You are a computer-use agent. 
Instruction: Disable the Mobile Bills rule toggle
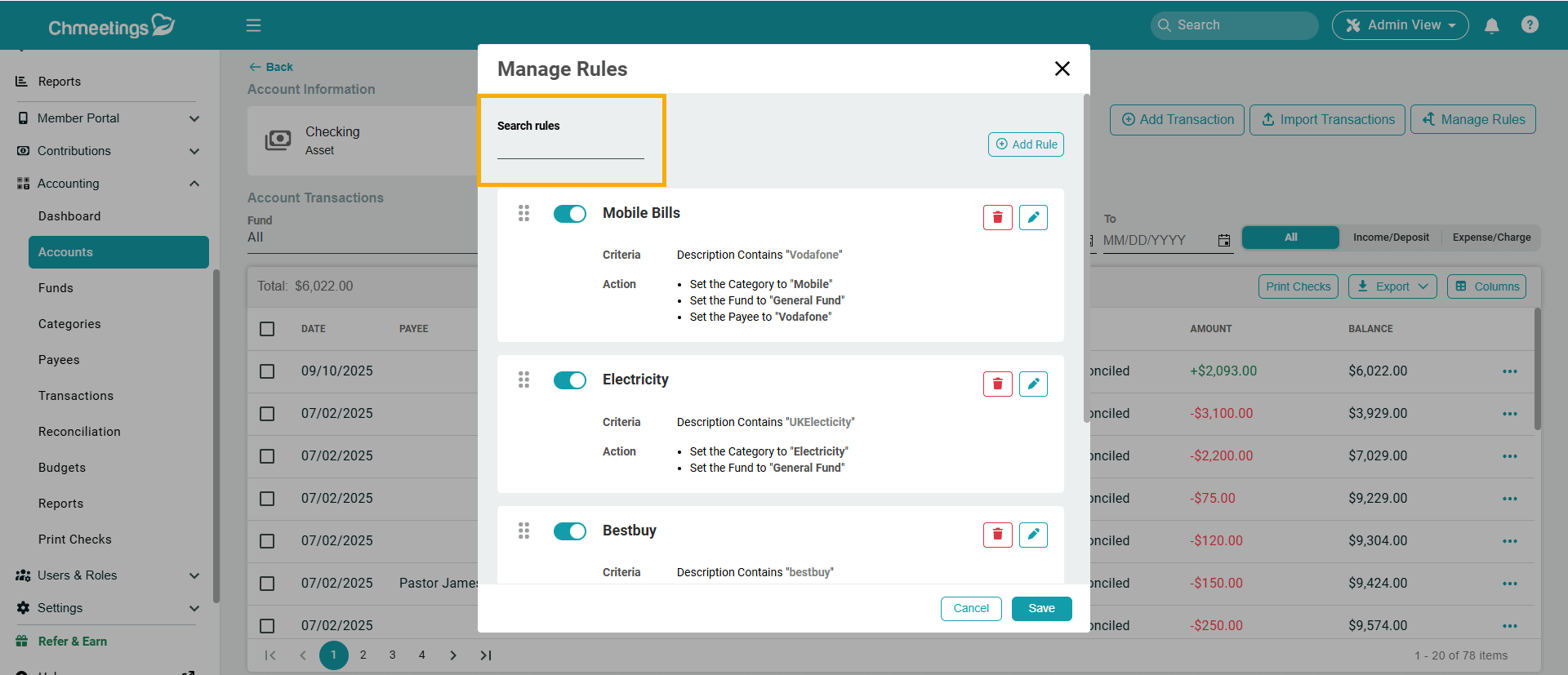pos(570,214)
